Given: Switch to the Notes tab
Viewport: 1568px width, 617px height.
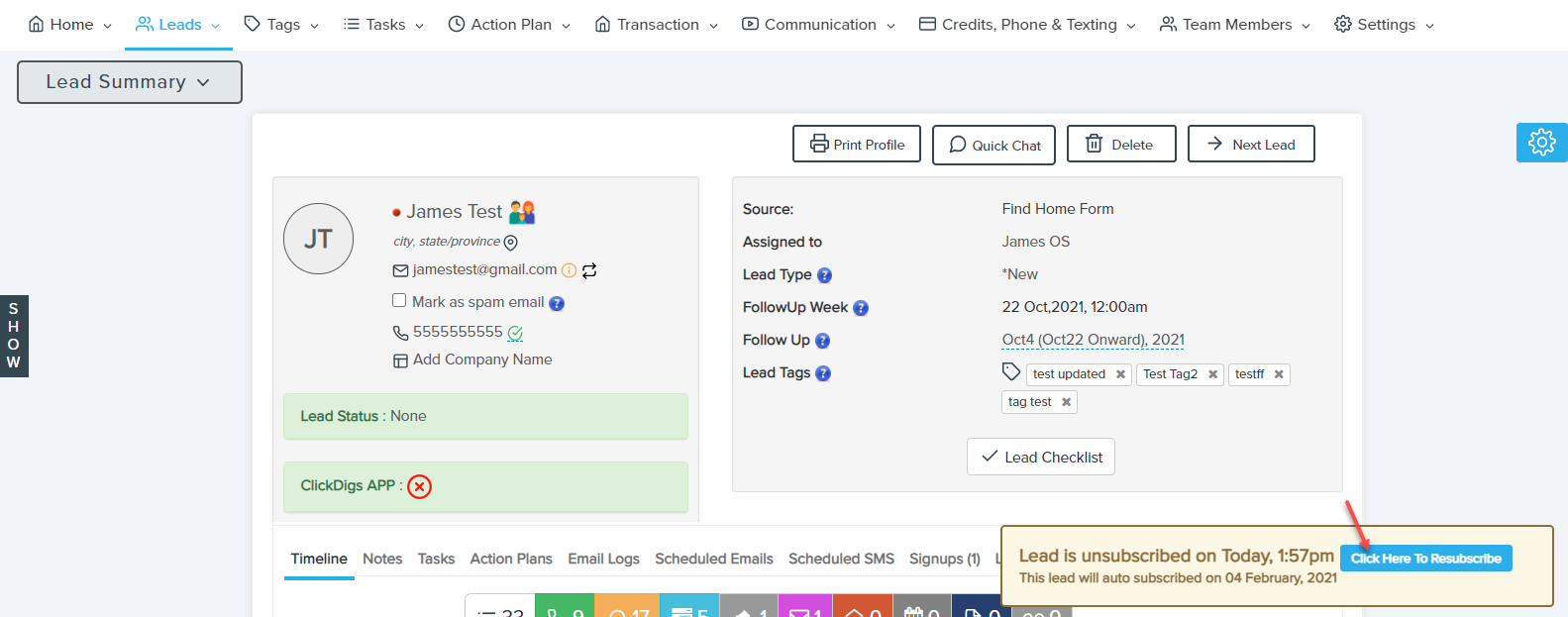Looking at the screenshot, I should 382,559.
